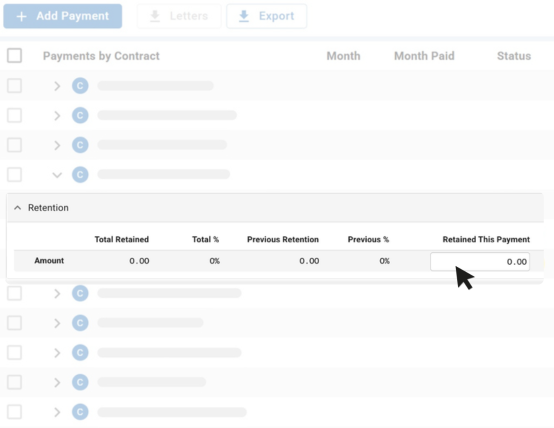This screenshot has height=428, width=554.
Task: Expand the last contract row in the list
Action: (57, 412)
